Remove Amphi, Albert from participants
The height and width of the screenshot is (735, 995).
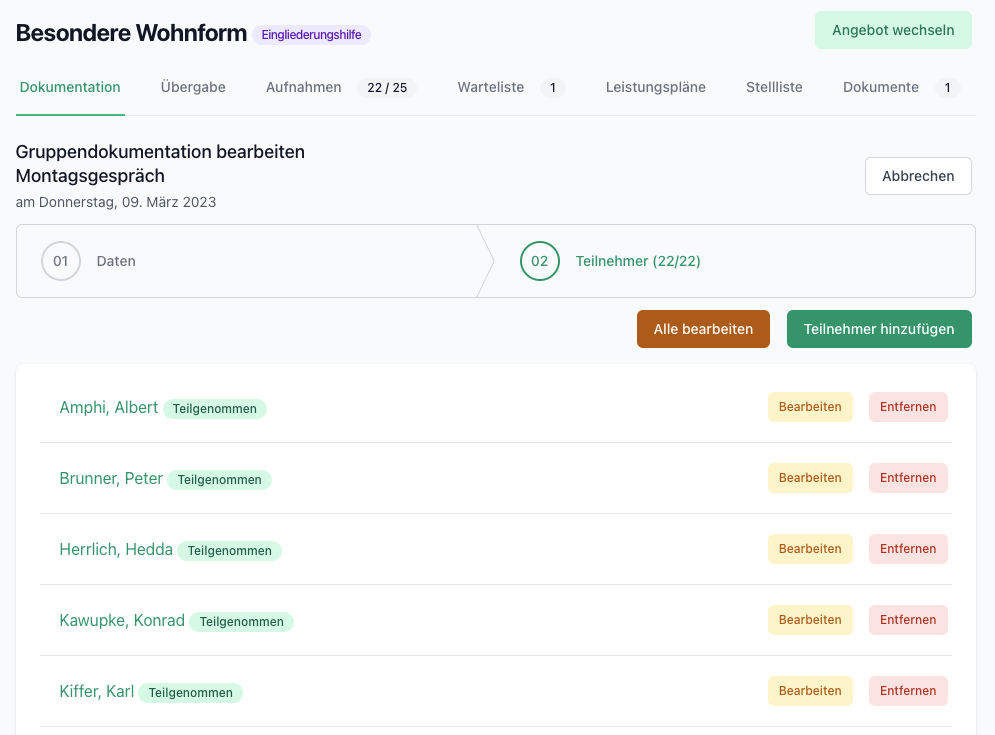908,407
